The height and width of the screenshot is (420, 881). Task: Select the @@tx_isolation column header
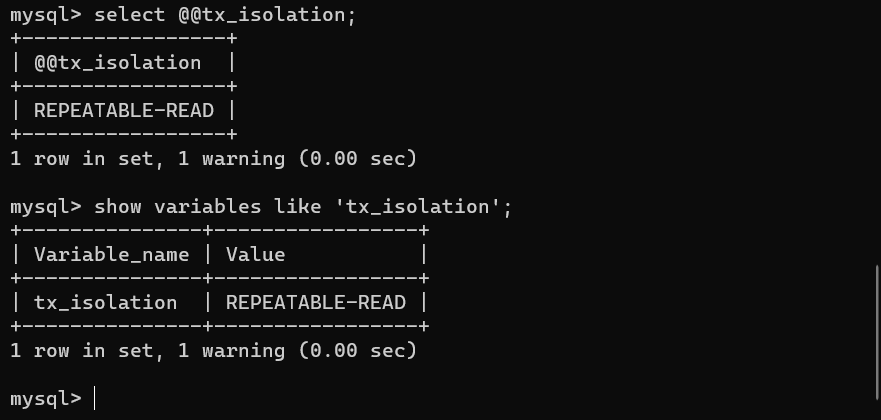pos(117,63)
